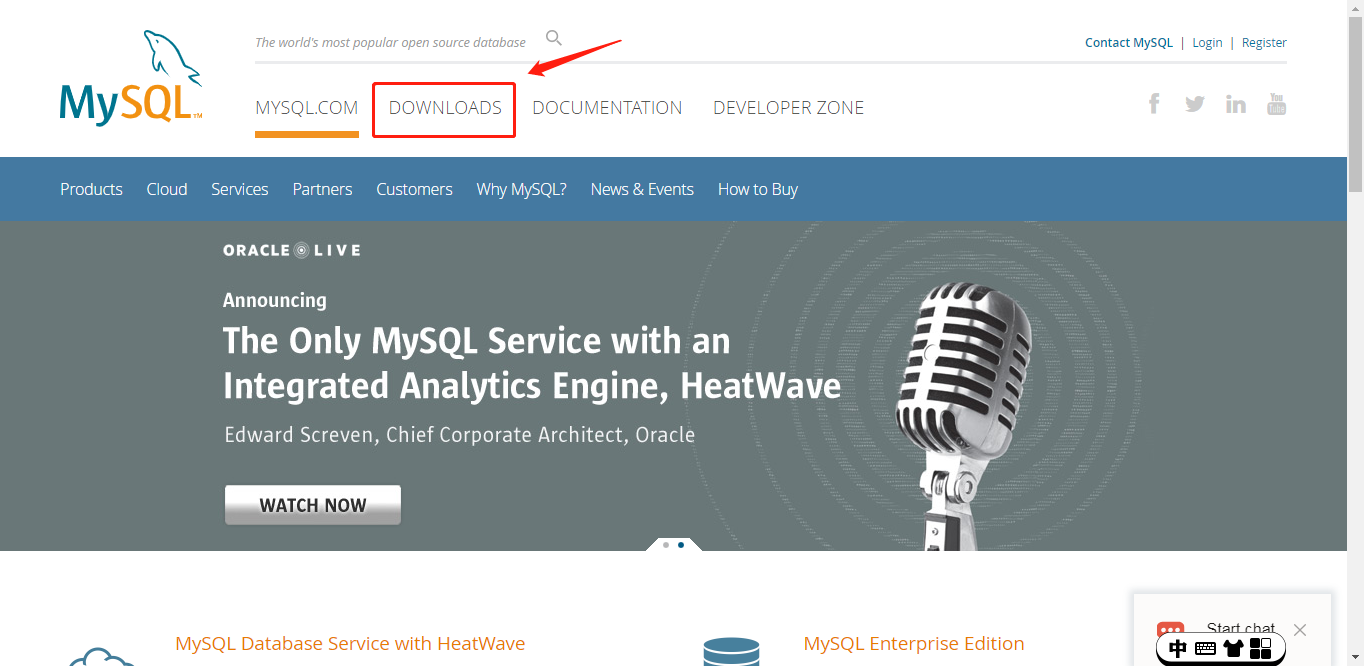The width and height of the screenshot is (1364, 666).
Task: Click the Login link
Action: (x=1207, y=43)
